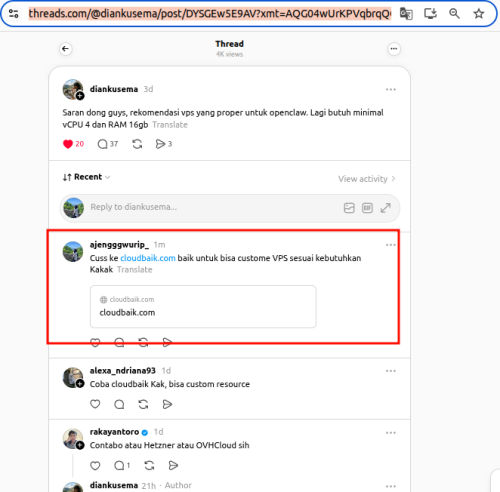Open more options on diankusema's 21h reply
This screenshot has height=492, width=500.
coord(391,486)
